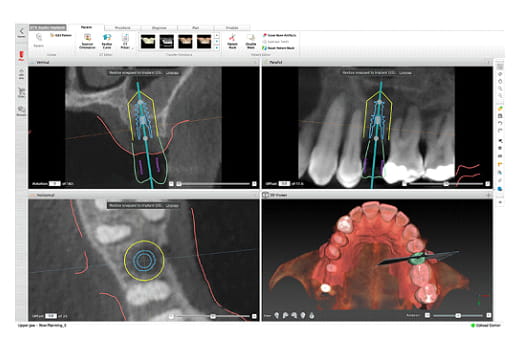The height and width of the screenshot is (360, 520).
Task: Choose the front head view icon in the 3D viewer
Action: 277,315
